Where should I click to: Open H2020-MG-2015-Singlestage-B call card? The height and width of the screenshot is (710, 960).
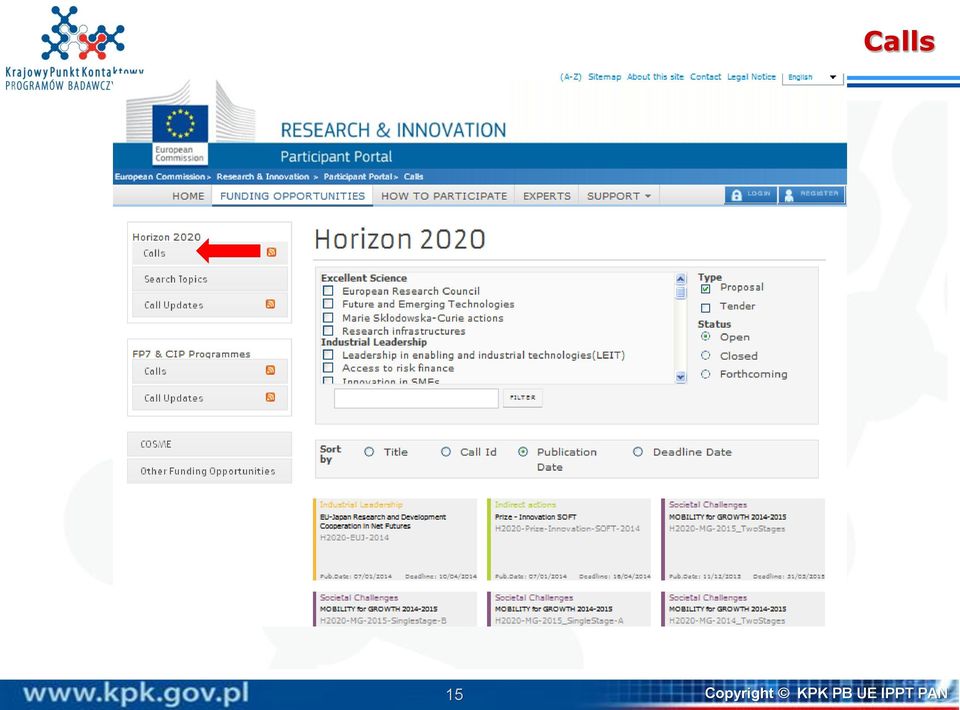395,609
